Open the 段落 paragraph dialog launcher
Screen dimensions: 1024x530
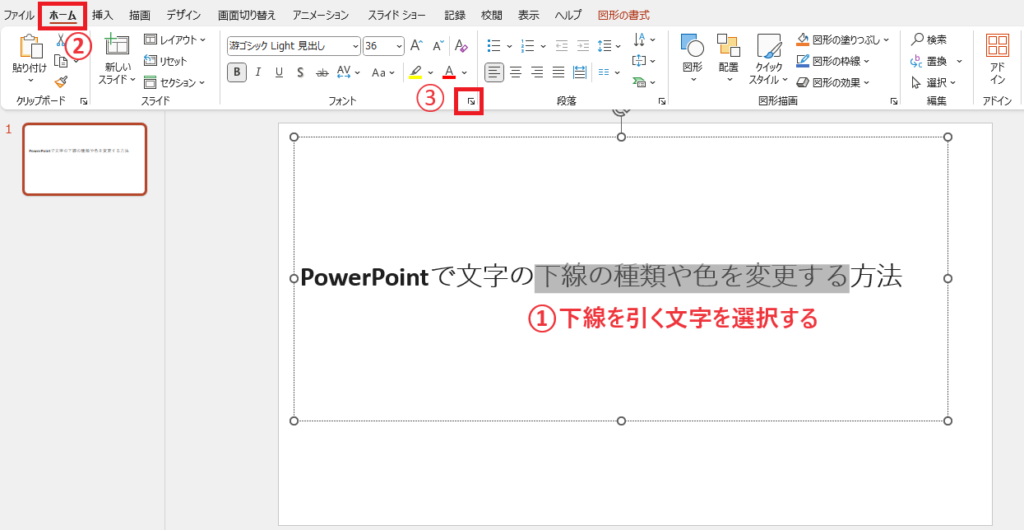pyautogui.click(x=662, y=102)
